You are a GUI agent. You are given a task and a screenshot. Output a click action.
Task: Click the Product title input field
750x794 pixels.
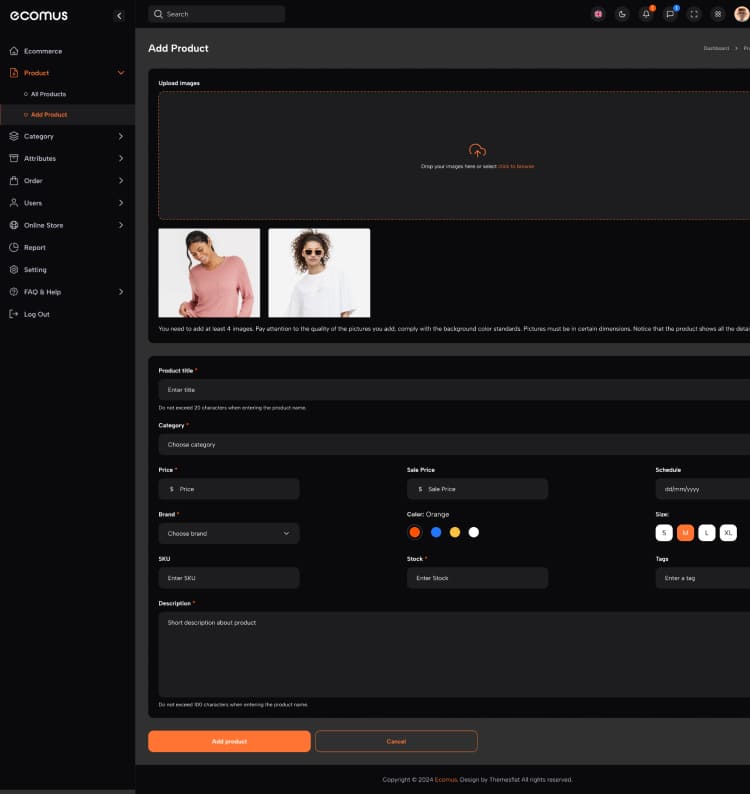pos(450,389)
